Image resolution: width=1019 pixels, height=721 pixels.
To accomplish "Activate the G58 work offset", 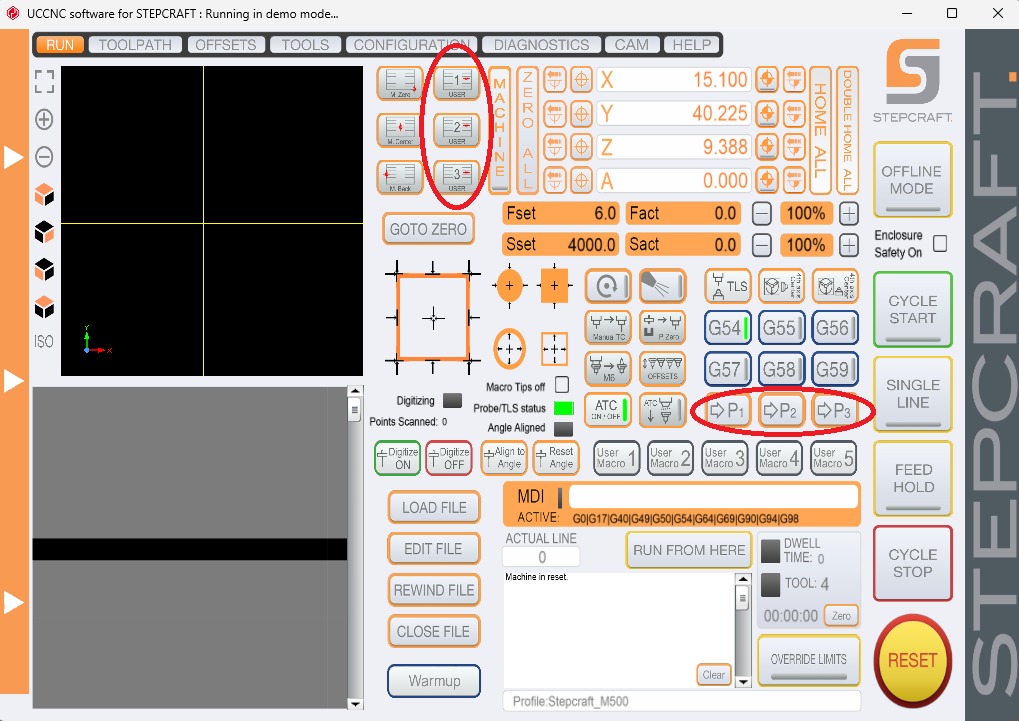I will point(782,369).
